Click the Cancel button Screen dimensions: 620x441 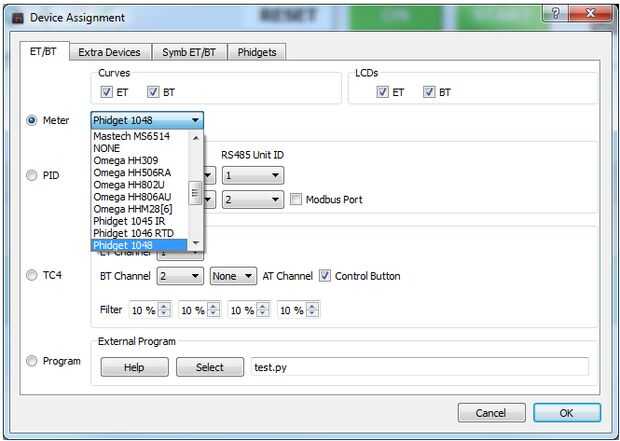click(491, 413)
